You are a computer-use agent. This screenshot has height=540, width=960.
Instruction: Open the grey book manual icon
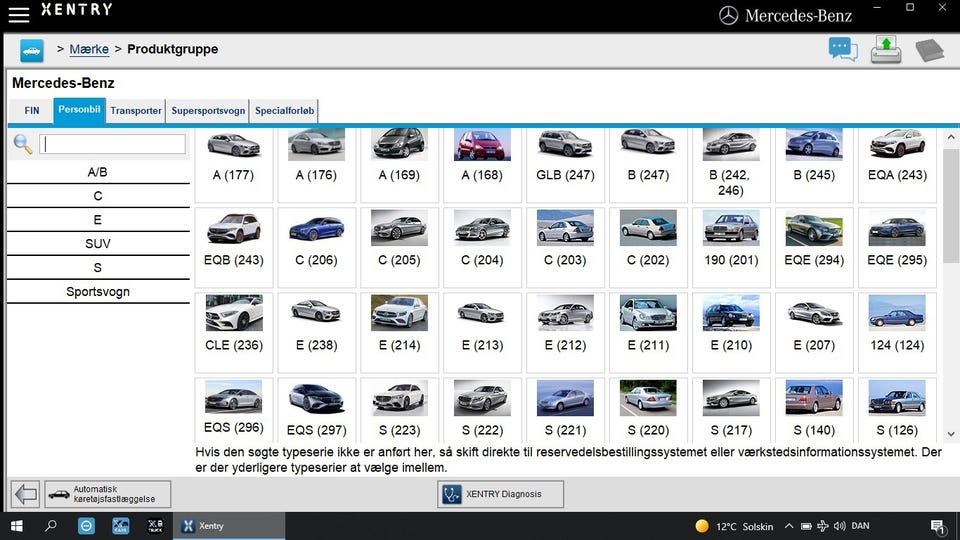pyautogui.click(x=929, y=49)
